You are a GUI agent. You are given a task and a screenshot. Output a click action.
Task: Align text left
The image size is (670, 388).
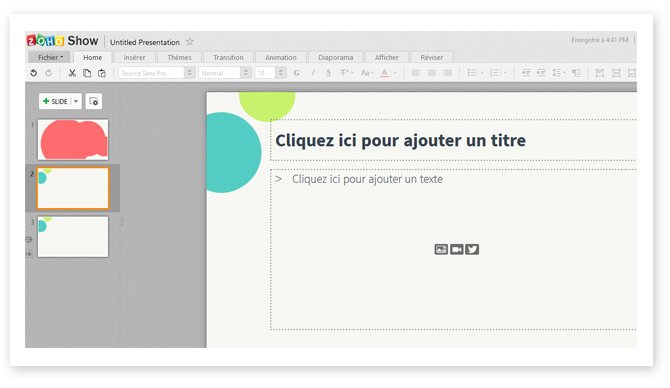415,73
